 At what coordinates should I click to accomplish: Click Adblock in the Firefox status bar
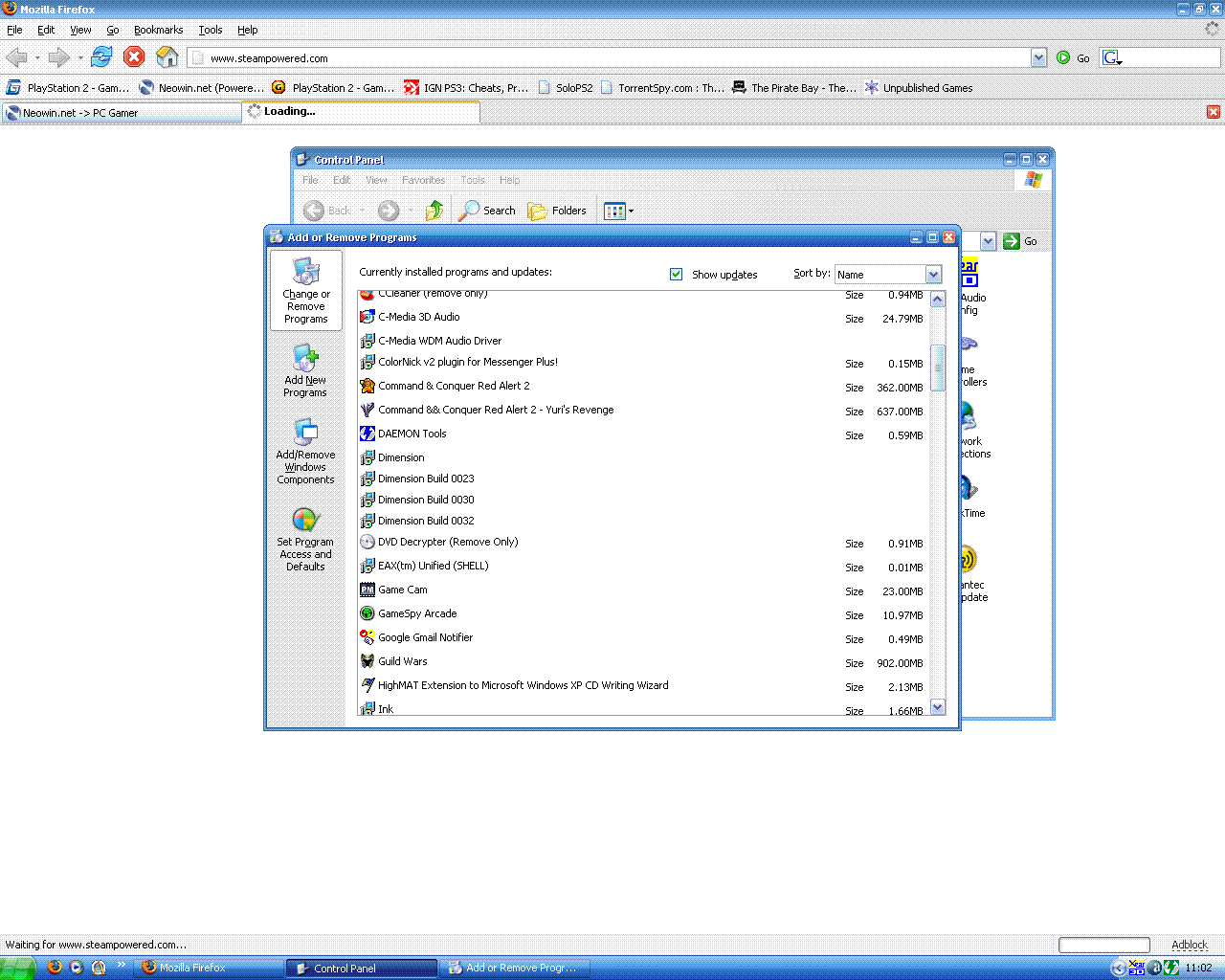coord(1190,945)
